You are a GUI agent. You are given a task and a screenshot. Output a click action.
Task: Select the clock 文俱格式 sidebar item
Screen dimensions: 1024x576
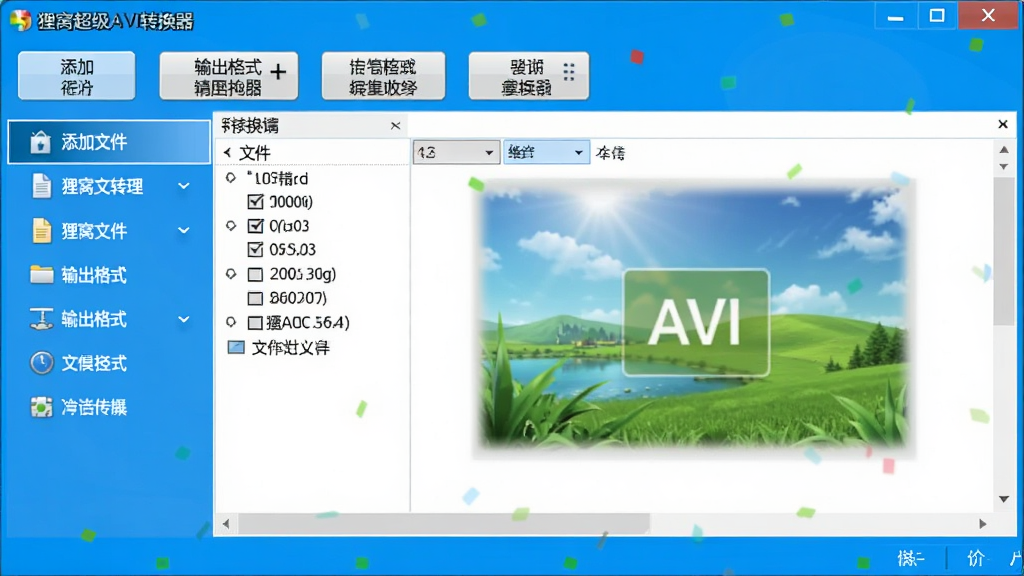[x=109, y=363]
